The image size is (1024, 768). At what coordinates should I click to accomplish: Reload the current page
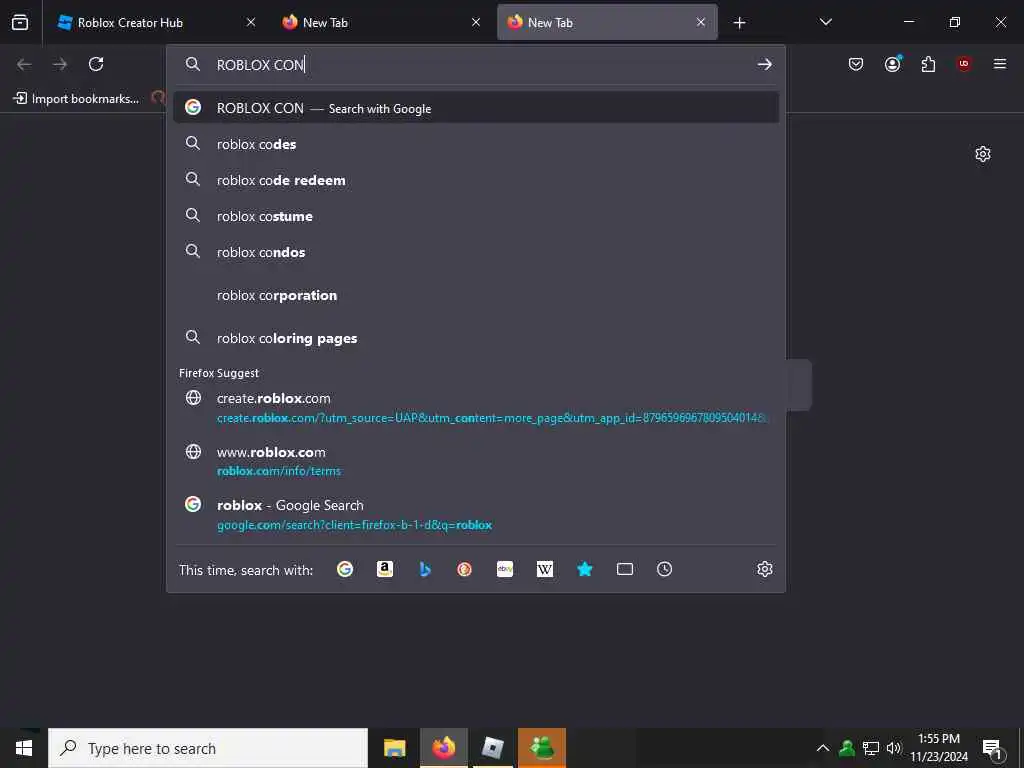96,64
